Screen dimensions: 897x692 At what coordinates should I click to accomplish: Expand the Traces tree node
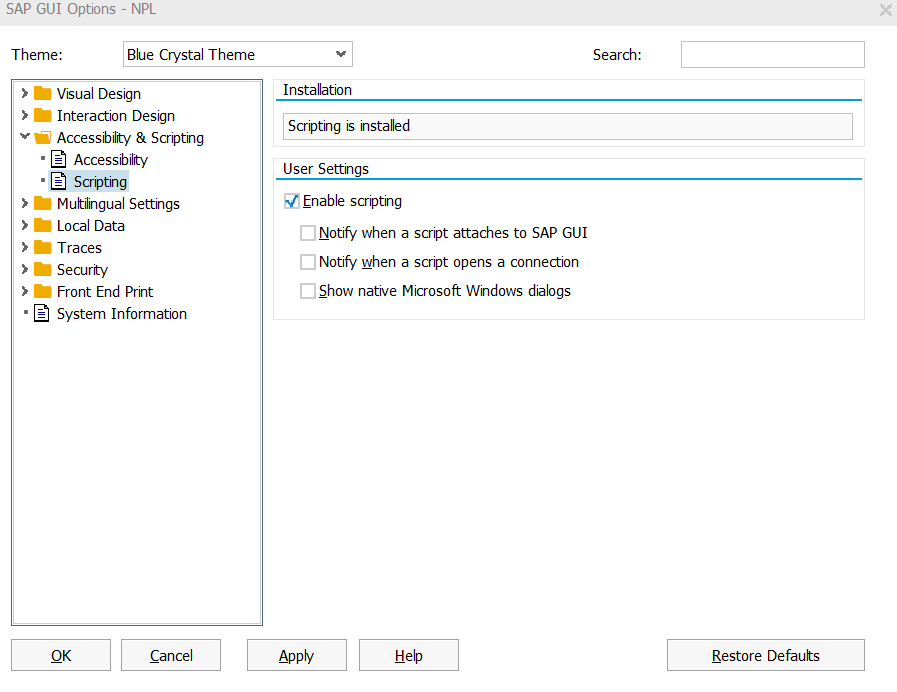[25, 247]
